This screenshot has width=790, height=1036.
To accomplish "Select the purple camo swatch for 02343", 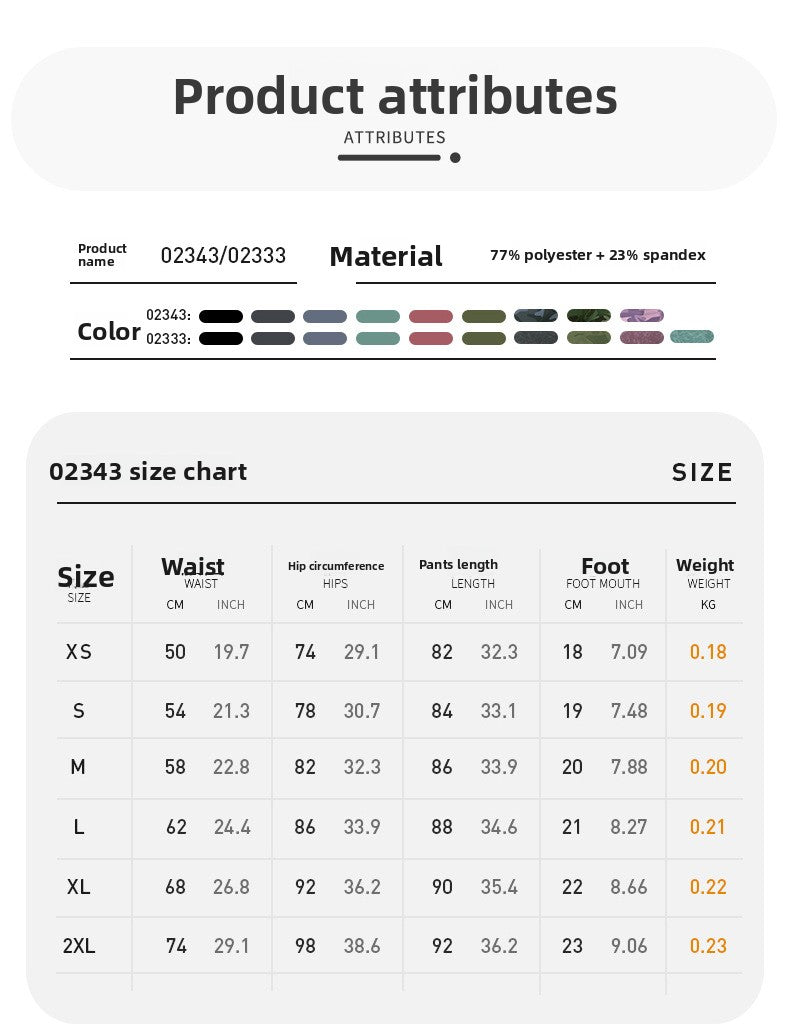I will (641, 315).
